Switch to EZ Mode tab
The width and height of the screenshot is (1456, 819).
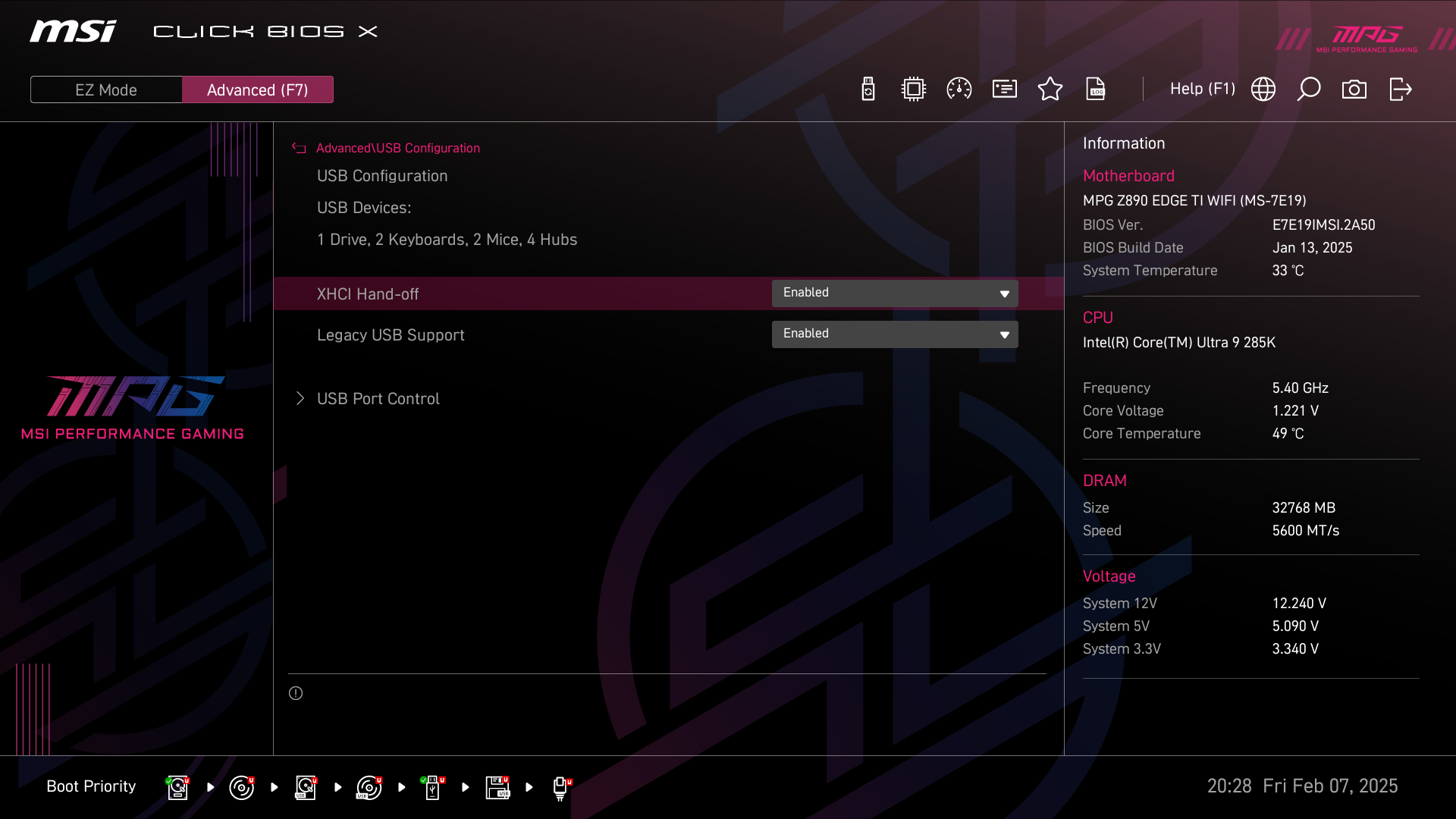click(106, 89)
